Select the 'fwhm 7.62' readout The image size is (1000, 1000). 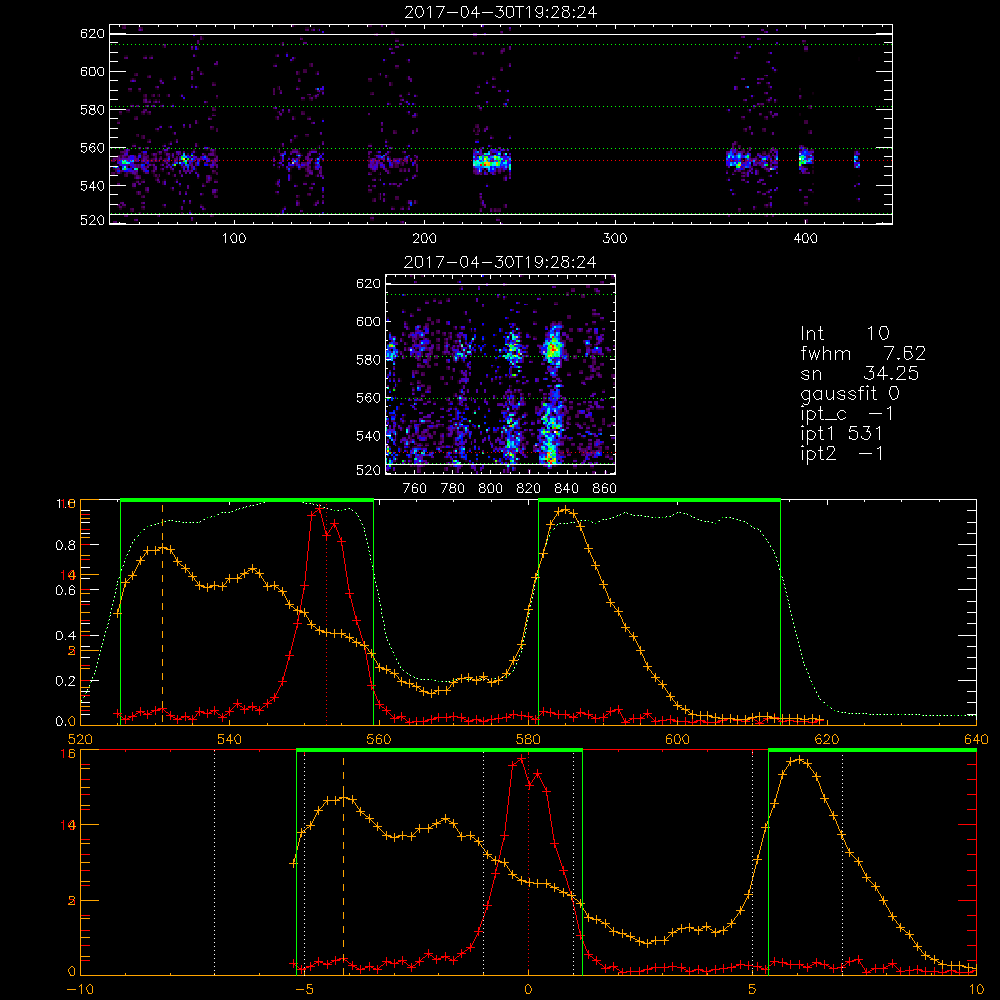(x=863, y=353)
